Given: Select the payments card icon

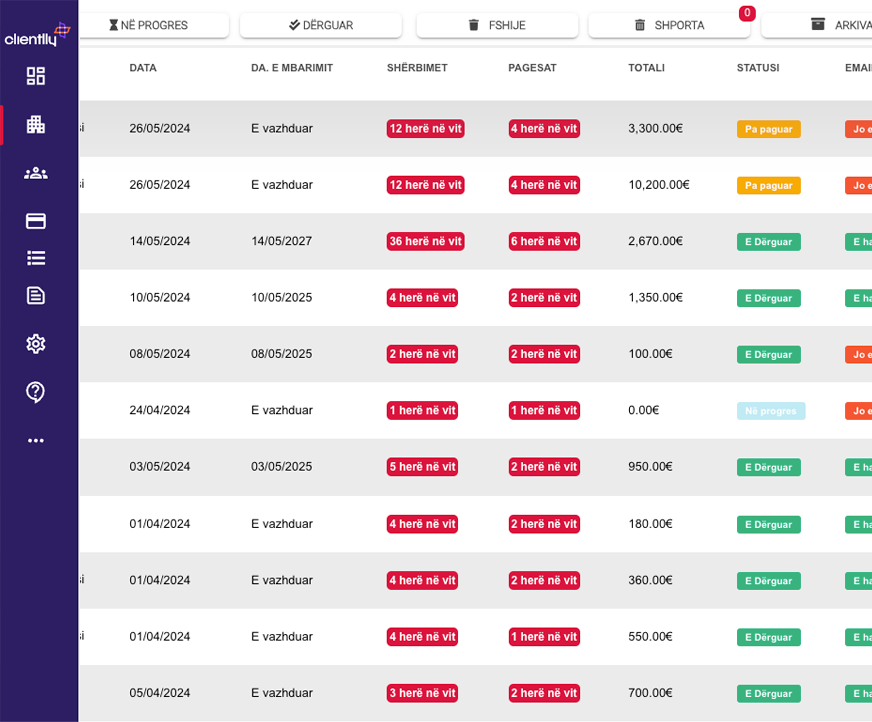Looking at the screenshot, I should [x=36, y=221].
